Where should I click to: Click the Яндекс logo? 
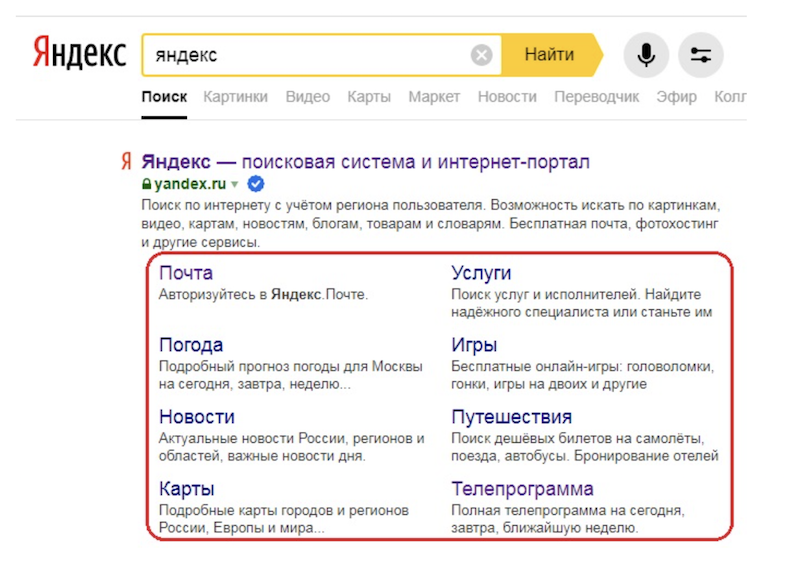coord(80,53)
